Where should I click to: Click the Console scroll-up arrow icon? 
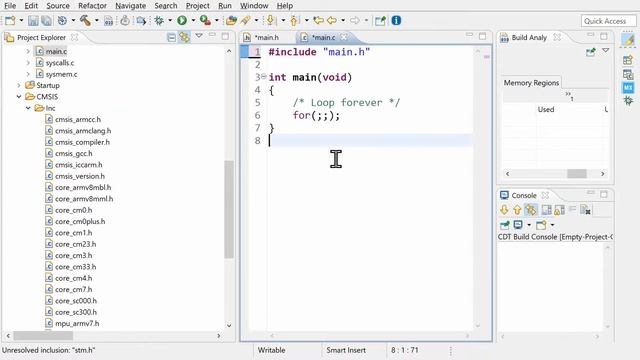point(517,210)
